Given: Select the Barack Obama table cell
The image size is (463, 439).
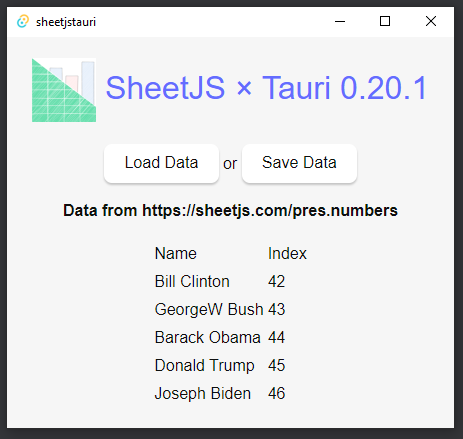Looking at the screenshot, I should (207, 338).
